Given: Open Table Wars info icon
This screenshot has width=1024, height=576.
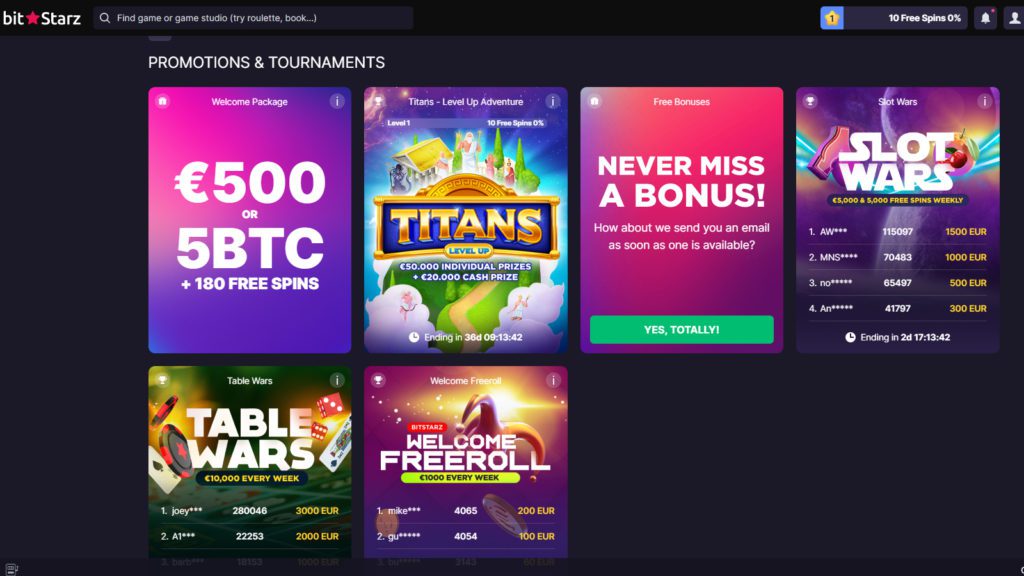Looking at the screenshot, I should coord(337,380).
